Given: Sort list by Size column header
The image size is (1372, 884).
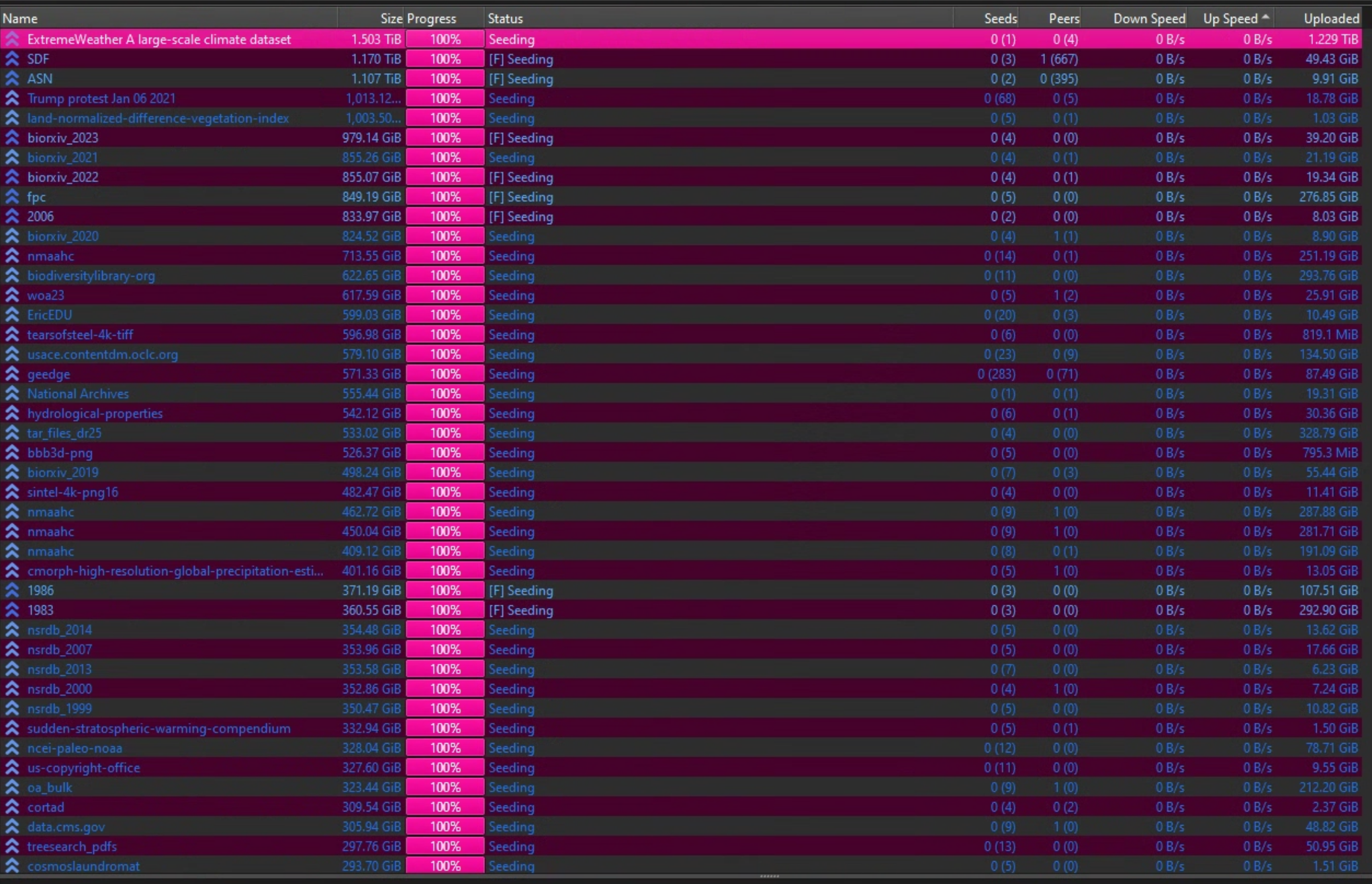Looking at the screenshot, I should point(391,19).
